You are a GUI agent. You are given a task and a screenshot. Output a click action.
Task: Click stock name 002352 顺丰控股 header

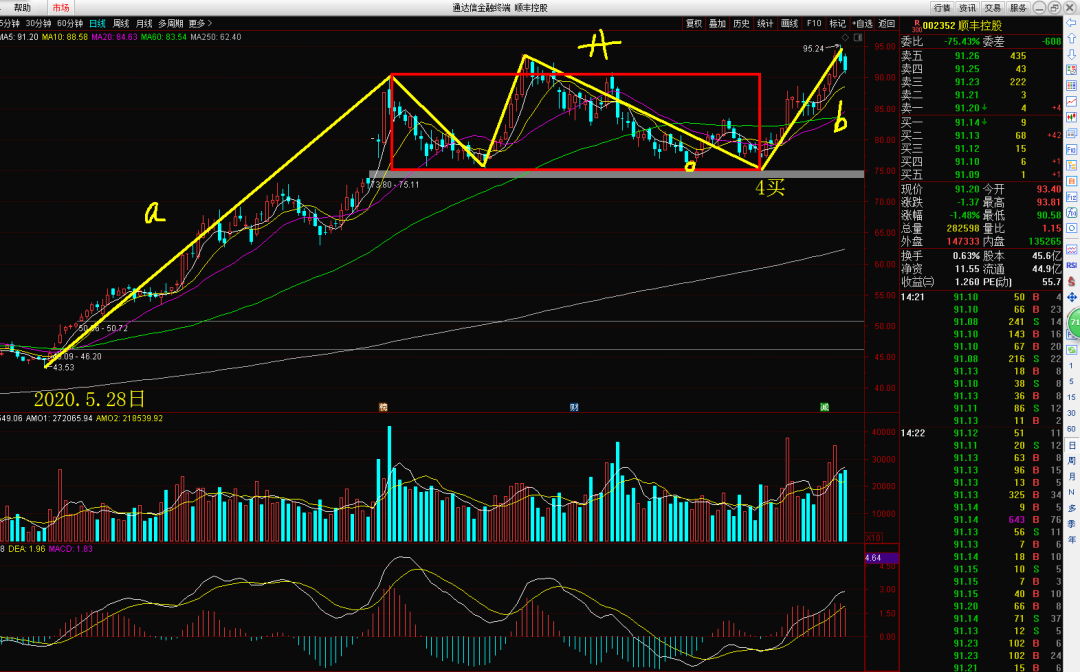962,25
